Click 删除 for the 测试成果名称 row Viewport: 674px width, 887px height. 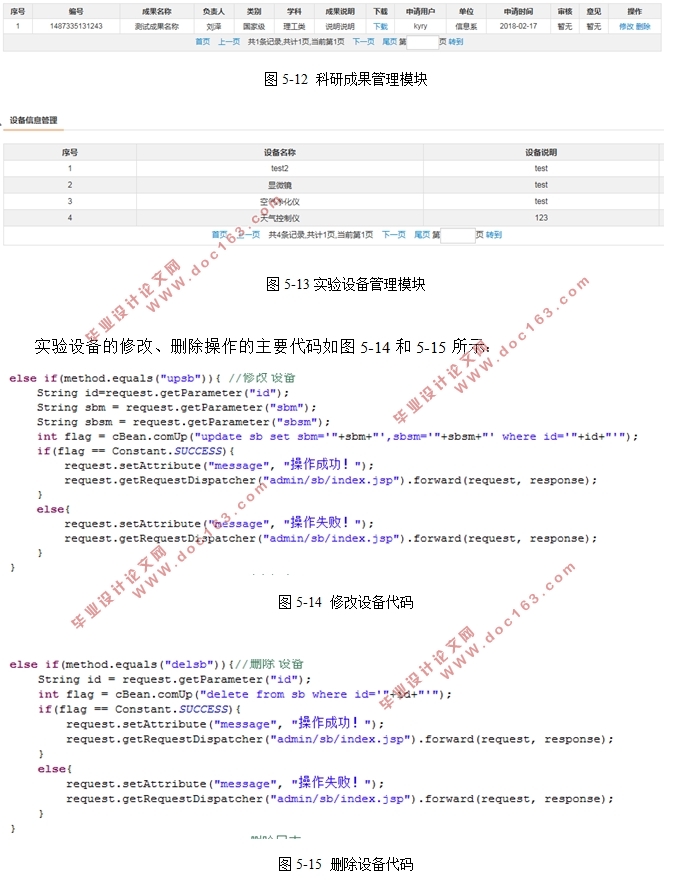[643, 26]
